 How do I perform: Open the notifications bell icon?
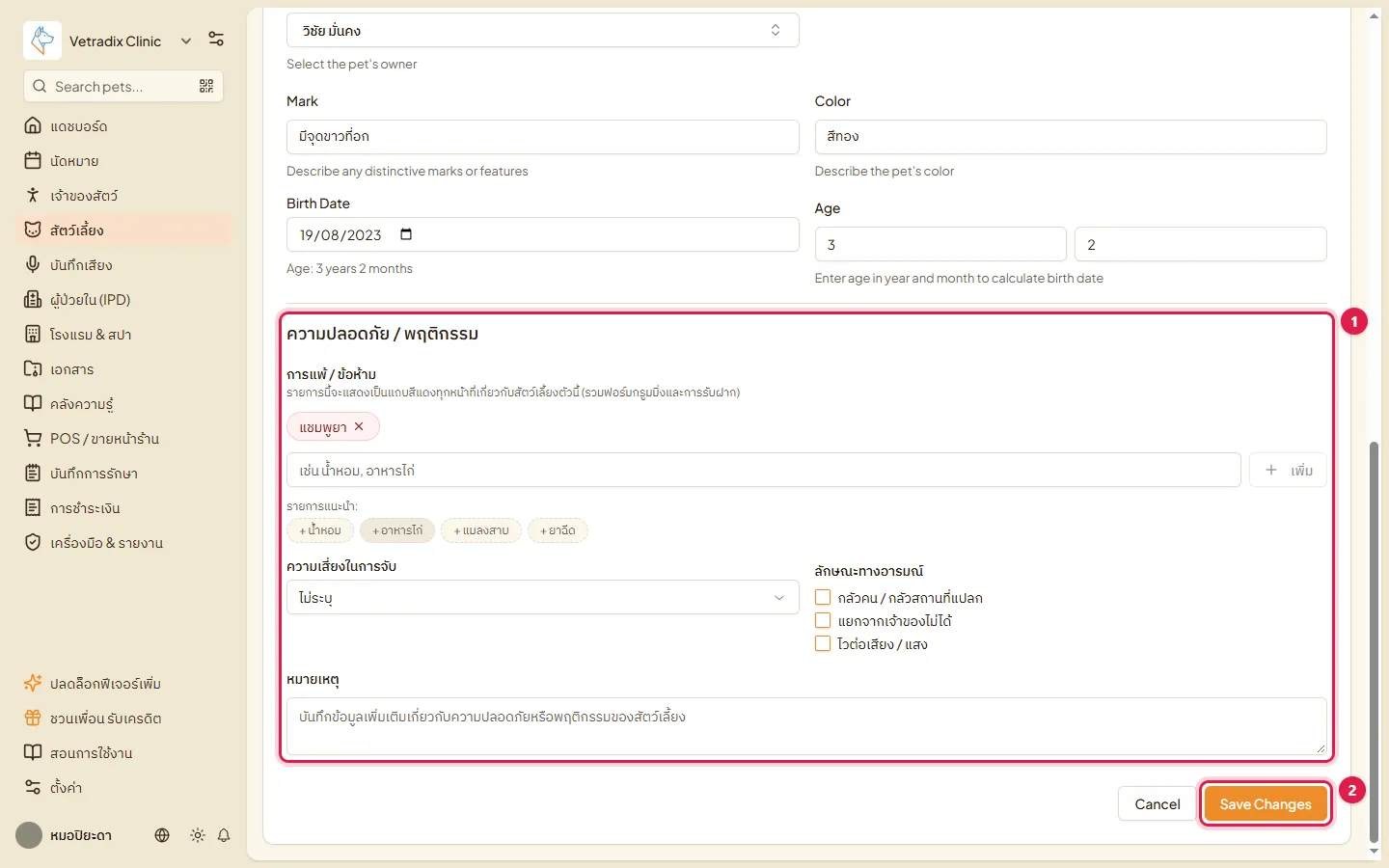click(x=224, y=835)
